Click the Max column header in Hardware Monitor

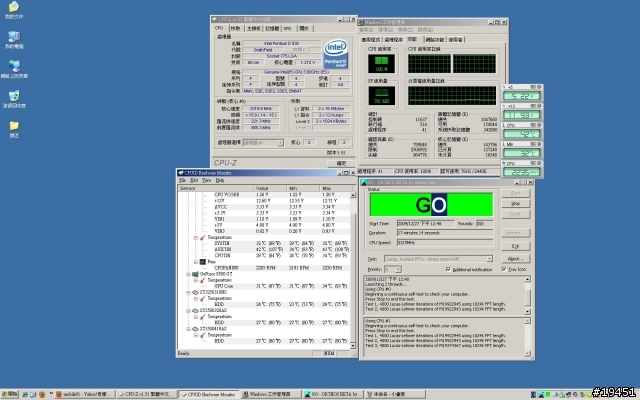point(337,188)
